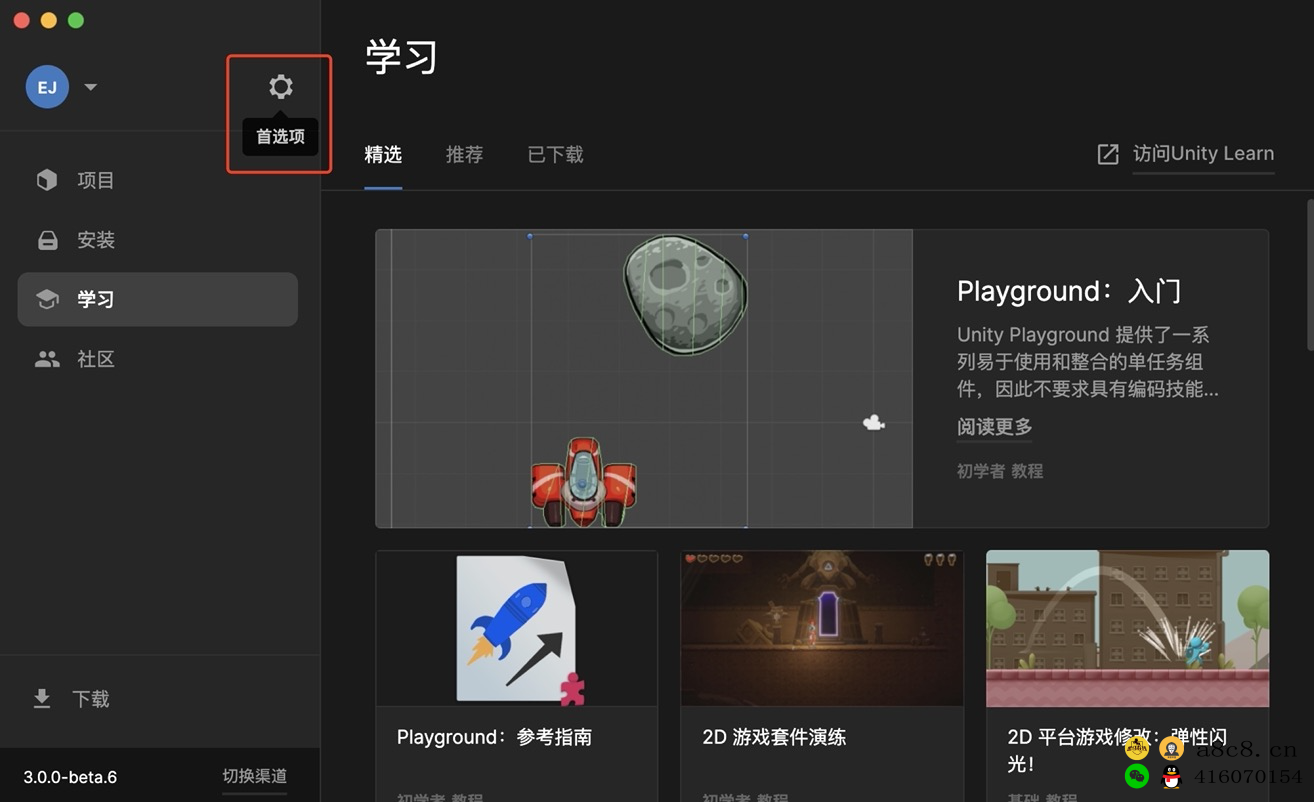The image size is (1314, 802).
Task: Click Playground：入门 title
Action: pos(1069,291)
